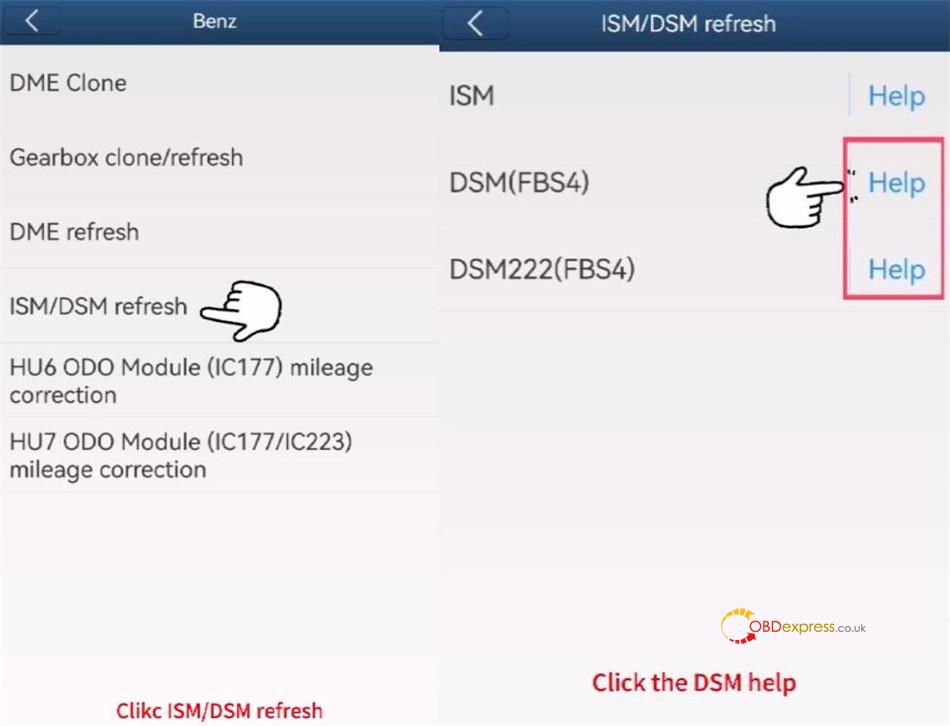Click the red "Click the DSM help" caption
The image size is (950, 726).
point(694,683)
